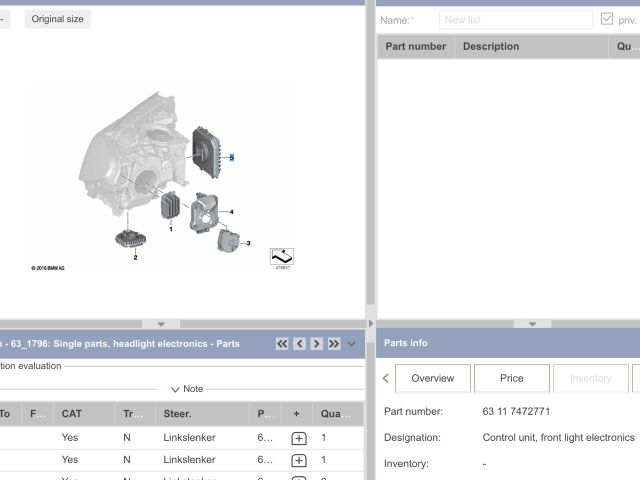Sort by Part number column header
640x480 pixels.
pos(415,46)
